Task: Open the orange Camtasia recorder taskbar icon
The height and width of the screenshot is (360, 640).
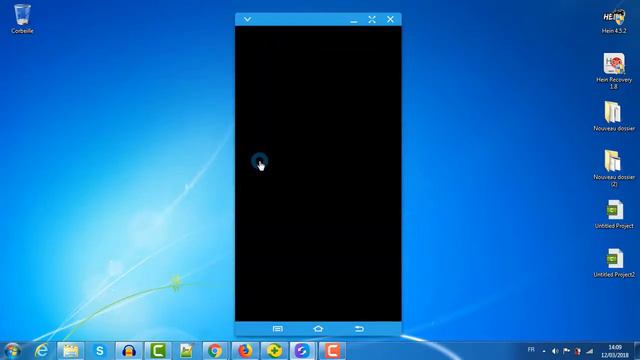Action: 332,351
